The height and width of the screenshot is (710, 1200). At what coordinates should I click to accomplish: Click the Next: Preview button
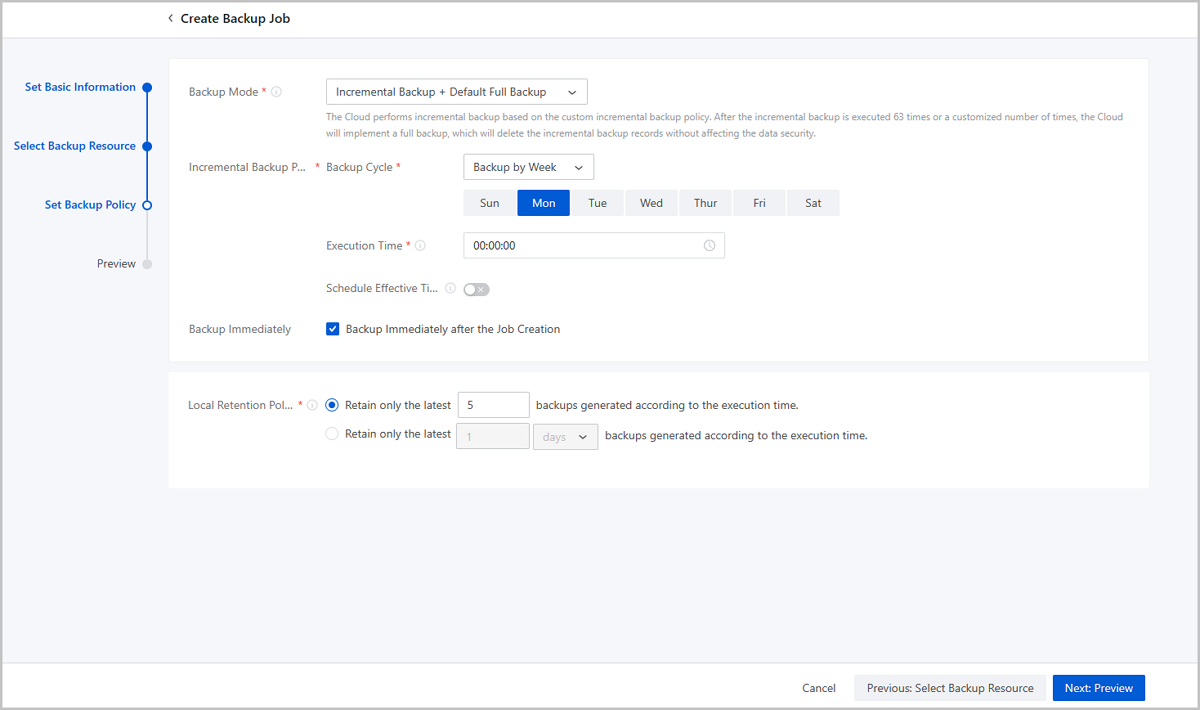pyautogui.click(x=1098, y=688)
